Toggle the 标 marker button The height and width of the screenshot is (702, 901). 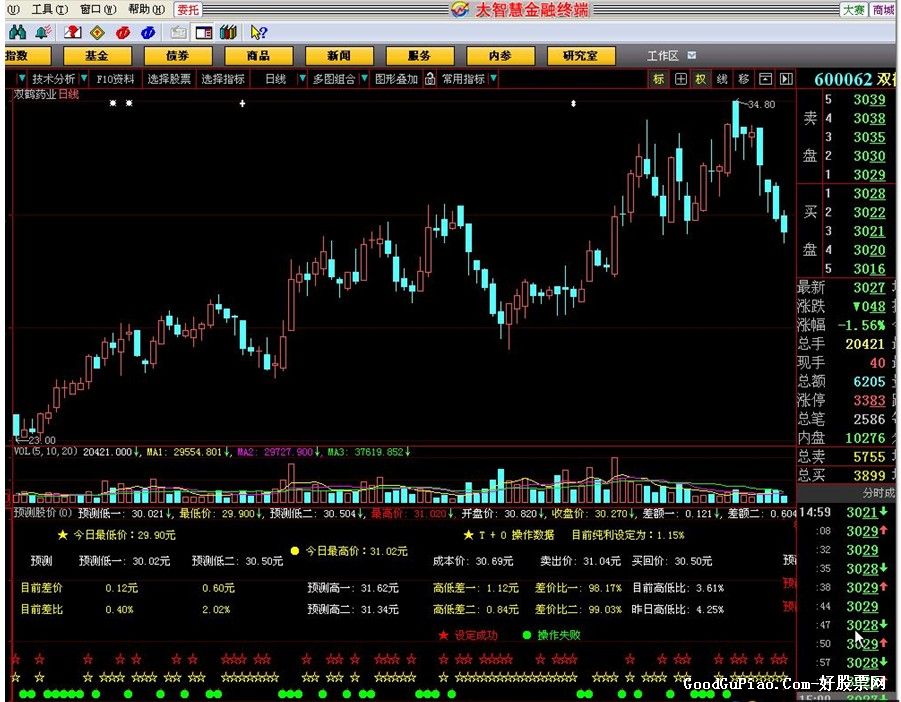659,79
